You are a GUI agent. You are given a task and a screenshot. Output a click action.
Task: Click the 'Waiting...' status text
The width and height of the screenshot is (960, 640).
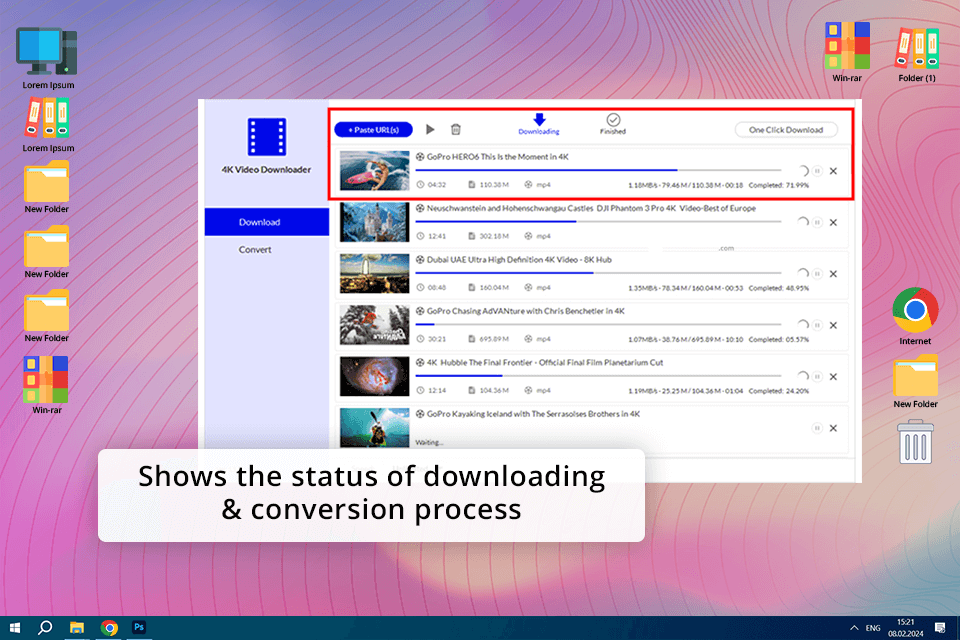tap(429, 442)
